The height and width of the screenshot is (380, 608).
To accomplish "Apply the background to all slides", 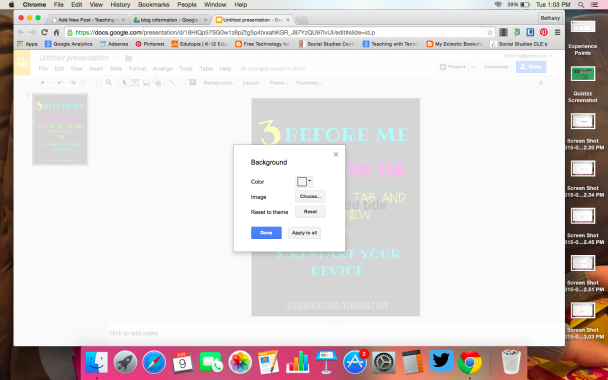I will pyautogui.click(x=304, y=233).
